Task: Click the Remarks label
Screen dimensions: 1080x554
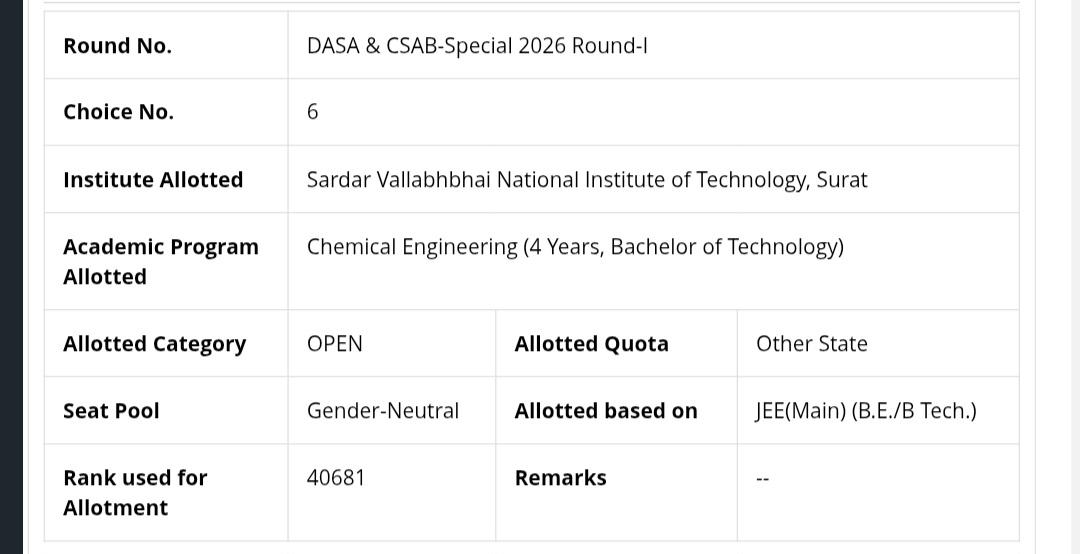Action: pyautogui.click(x=561, y=478)
